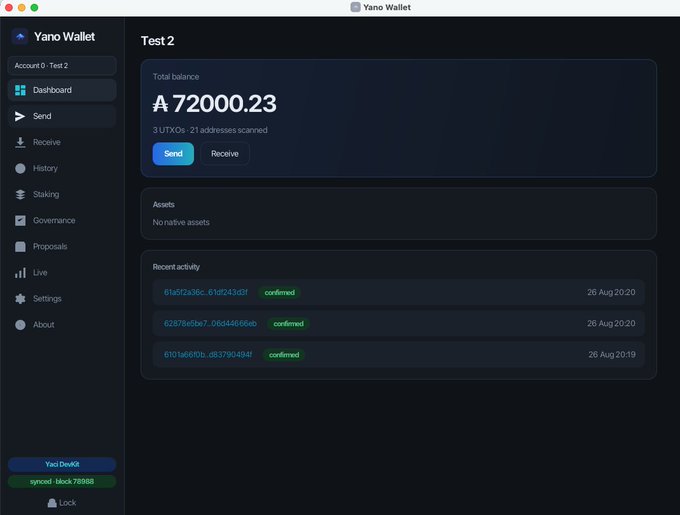The width and height of the screenshot is (680, 515).
Task: Open transaction 6101a66f0b..d83790494f
Action: tap(208, 355)
